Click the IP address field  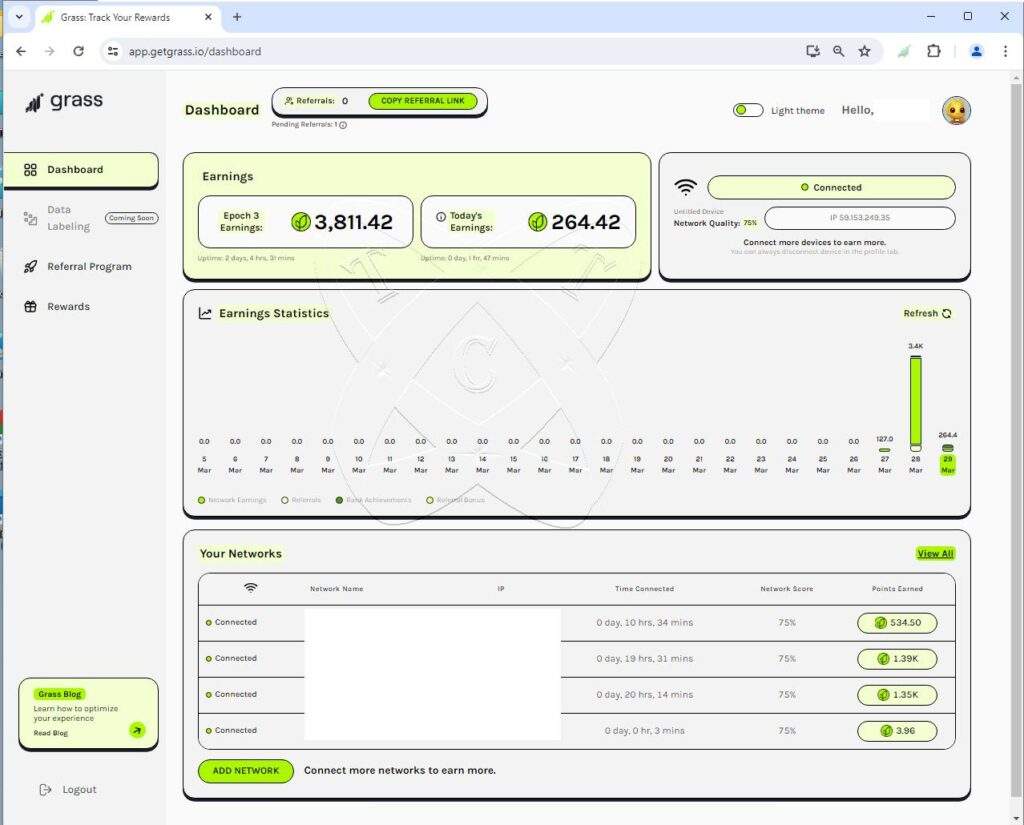(x=859, y=218)
